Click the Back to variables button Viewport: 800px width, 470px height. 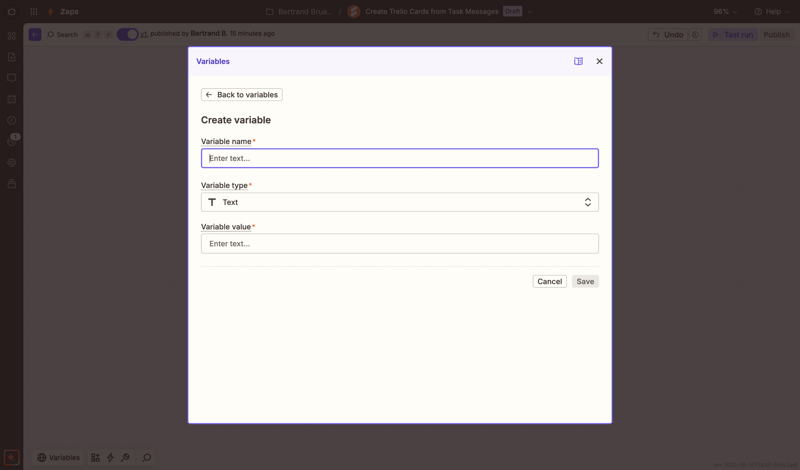242,94
